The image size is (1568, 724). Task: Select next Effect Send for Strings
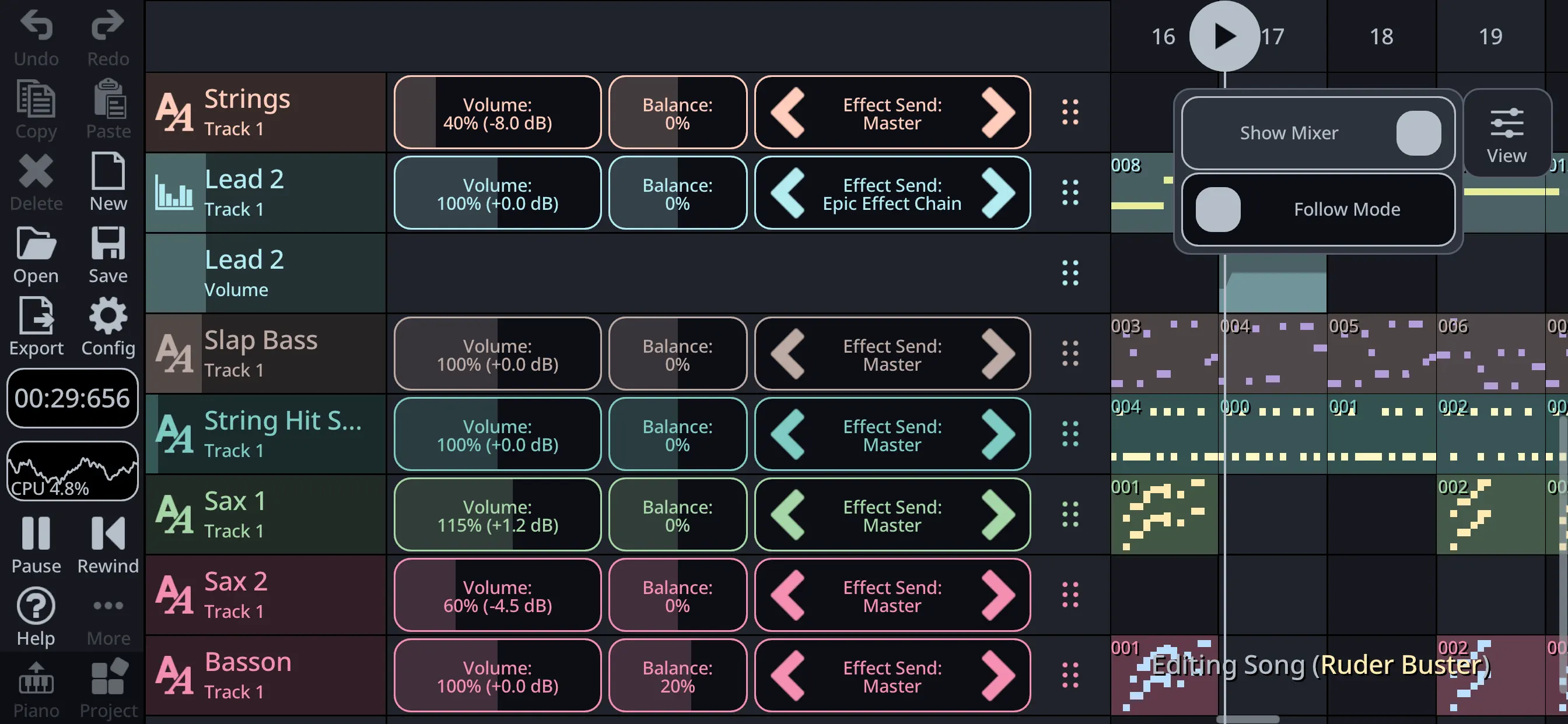[998, 112]
